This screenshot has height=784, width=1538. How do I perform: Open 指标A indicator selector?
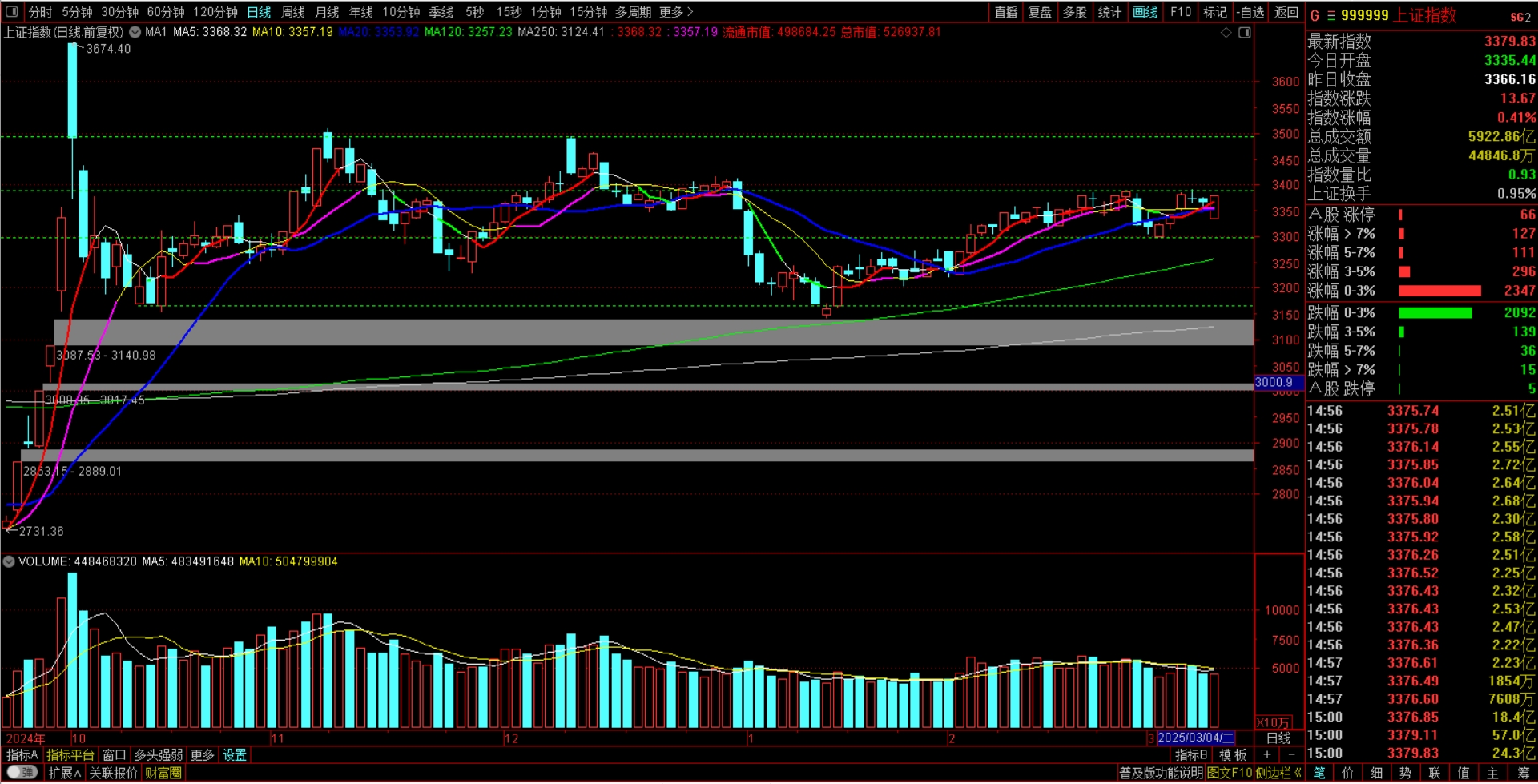[x=22, y=755]
